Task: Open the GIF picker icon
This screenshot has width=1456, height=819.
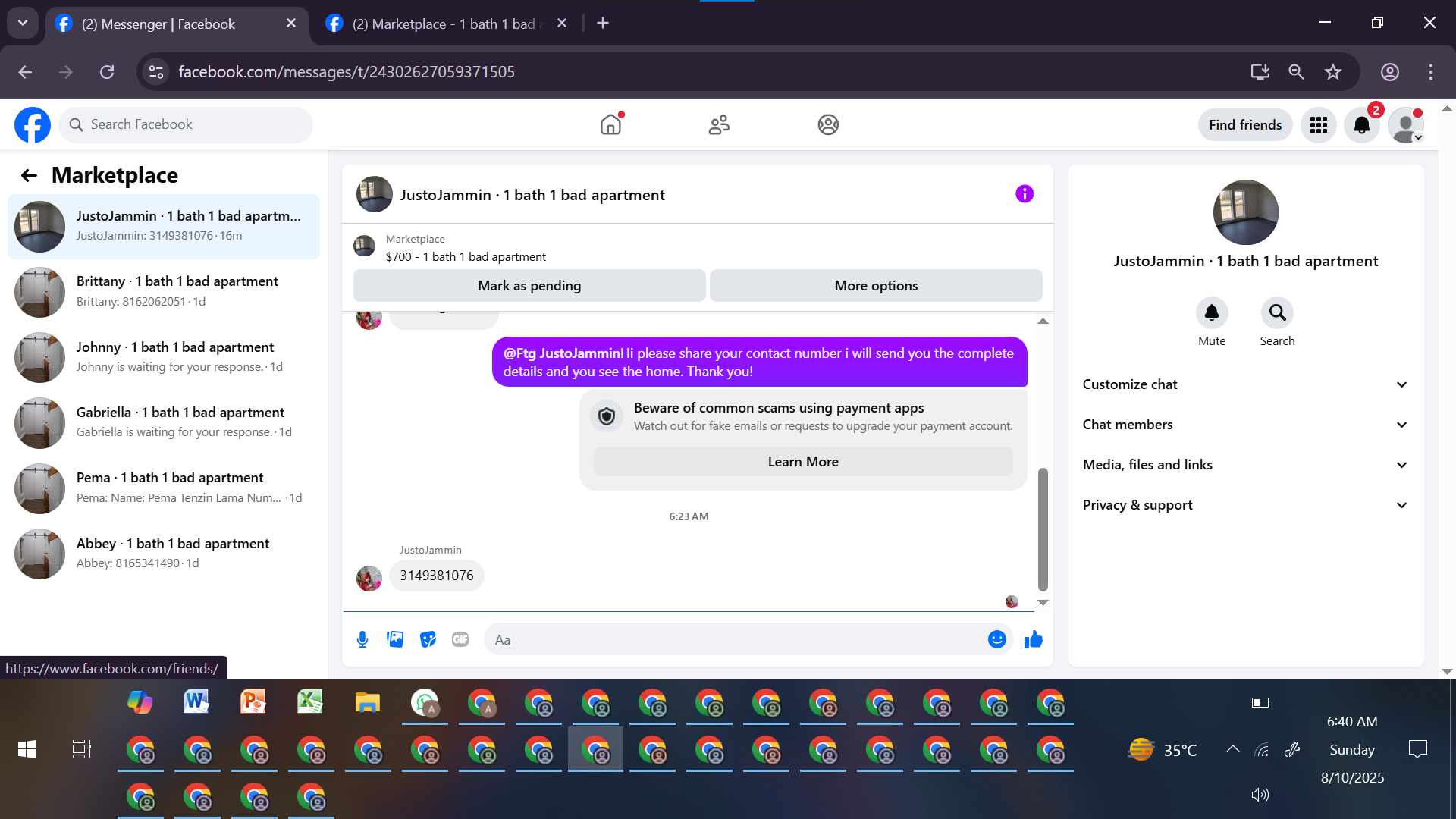Action: [460, 639]
